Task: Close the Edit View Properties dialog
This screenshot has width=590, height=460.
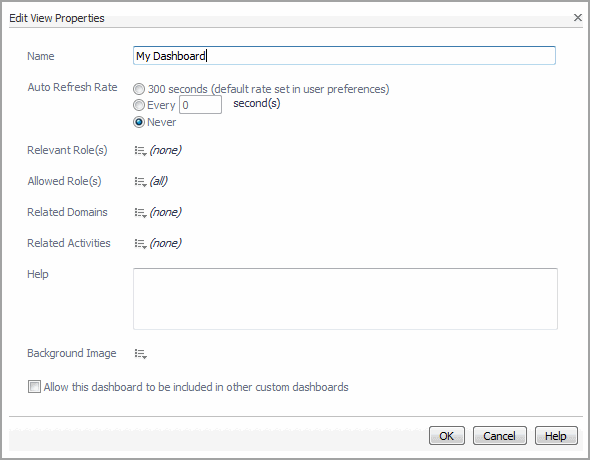Action: (x=578, y=17)
